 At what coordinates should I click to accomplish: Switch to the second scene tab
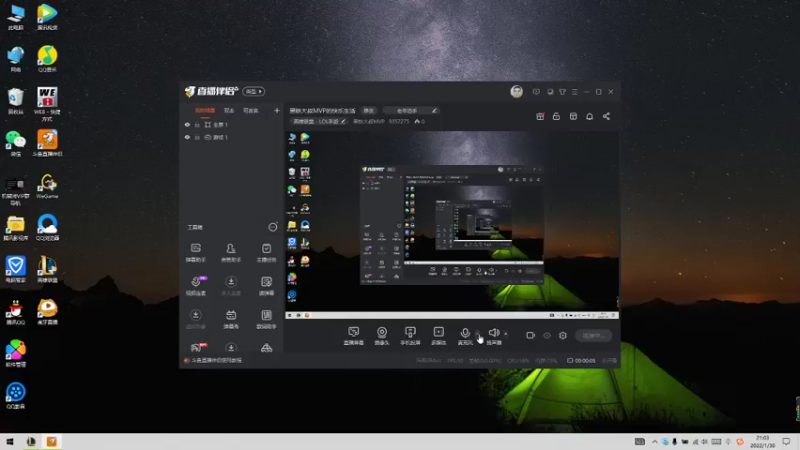pos(229,110)
